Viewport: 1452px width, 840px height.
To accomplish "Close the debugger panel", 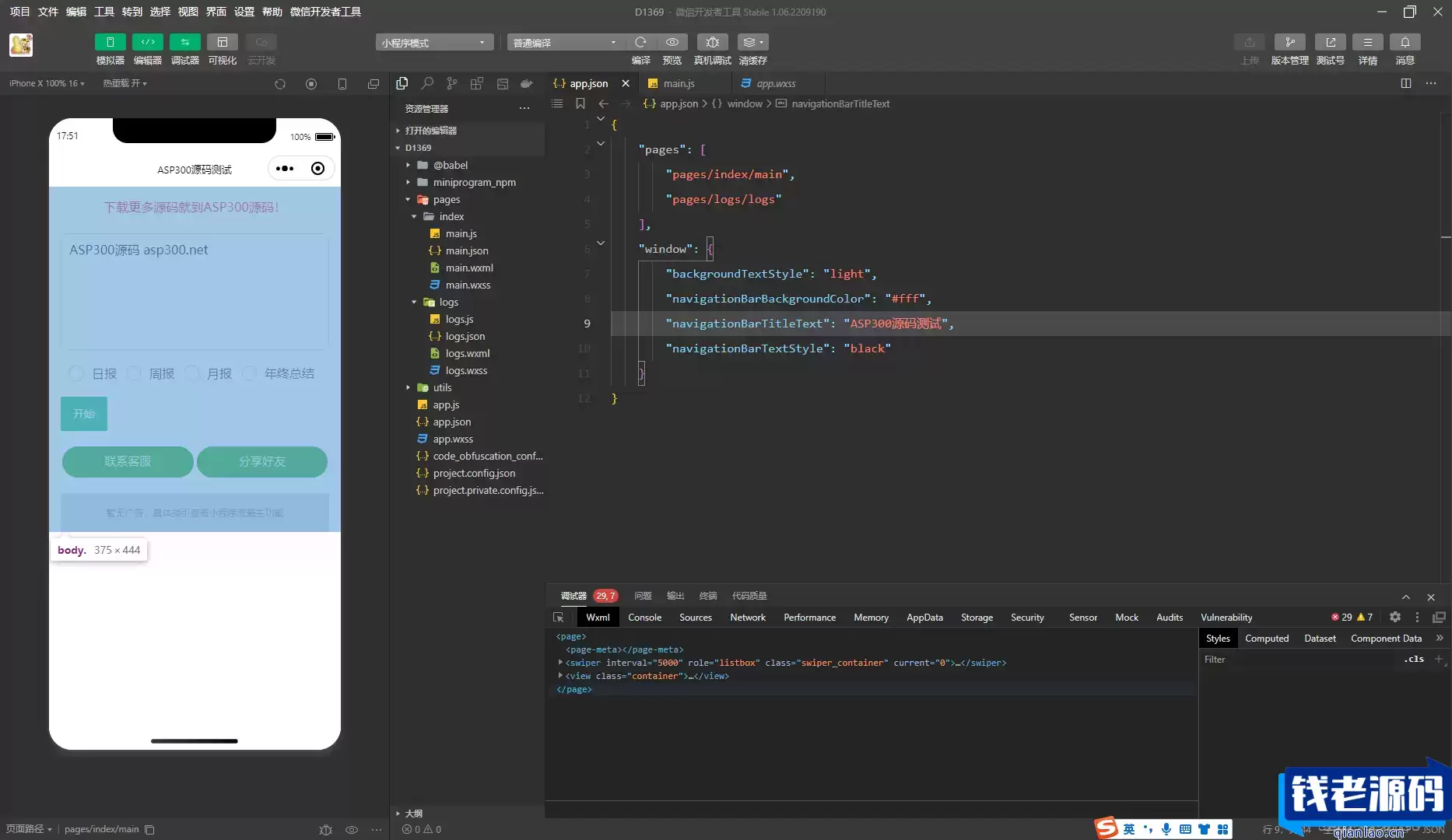I will (x=1431, y=597).
